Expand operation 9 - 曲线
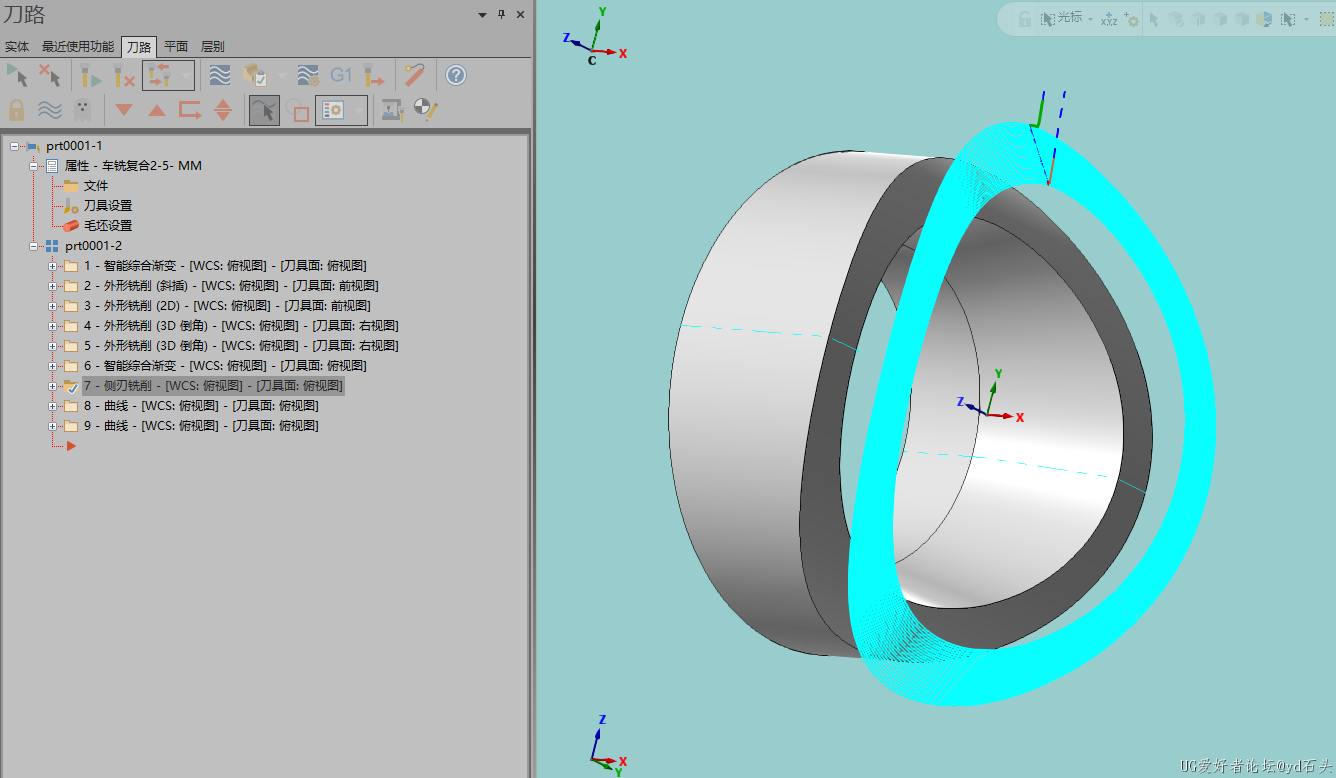 [53, 426]
